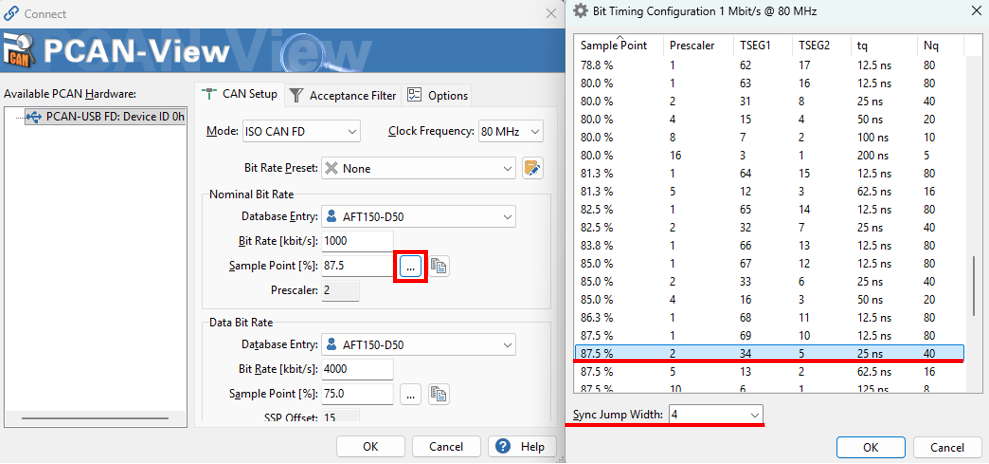
Task: Switch to the Options tab
Action: coord(437,96)
